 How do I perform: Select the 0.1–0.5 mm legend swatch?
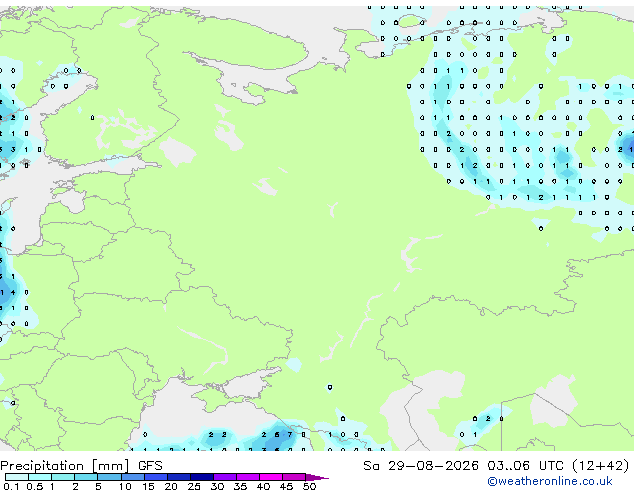(17, 477)
